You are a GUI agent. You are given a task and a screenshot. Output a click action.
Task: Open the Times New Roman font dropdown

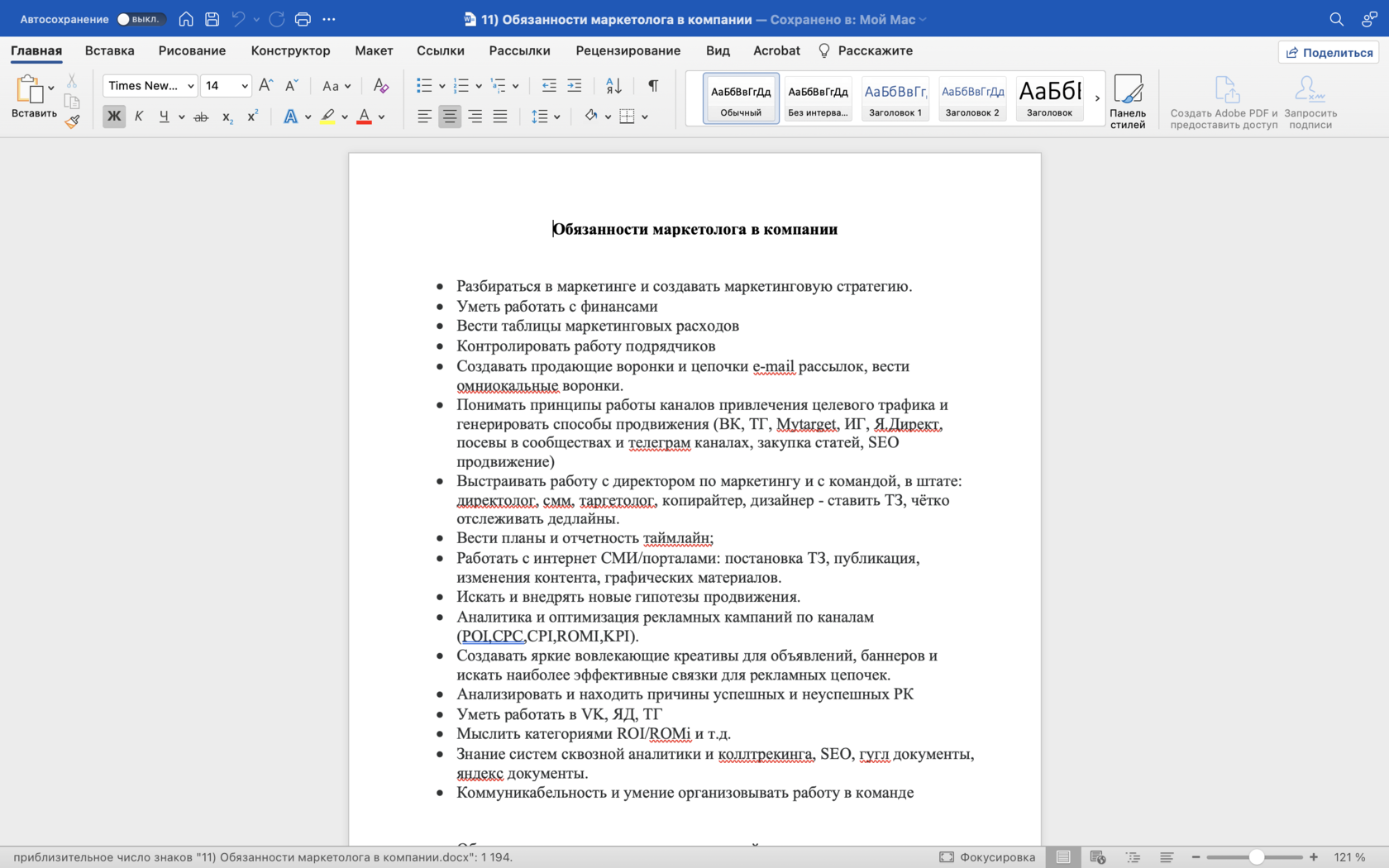coord(190,86)
